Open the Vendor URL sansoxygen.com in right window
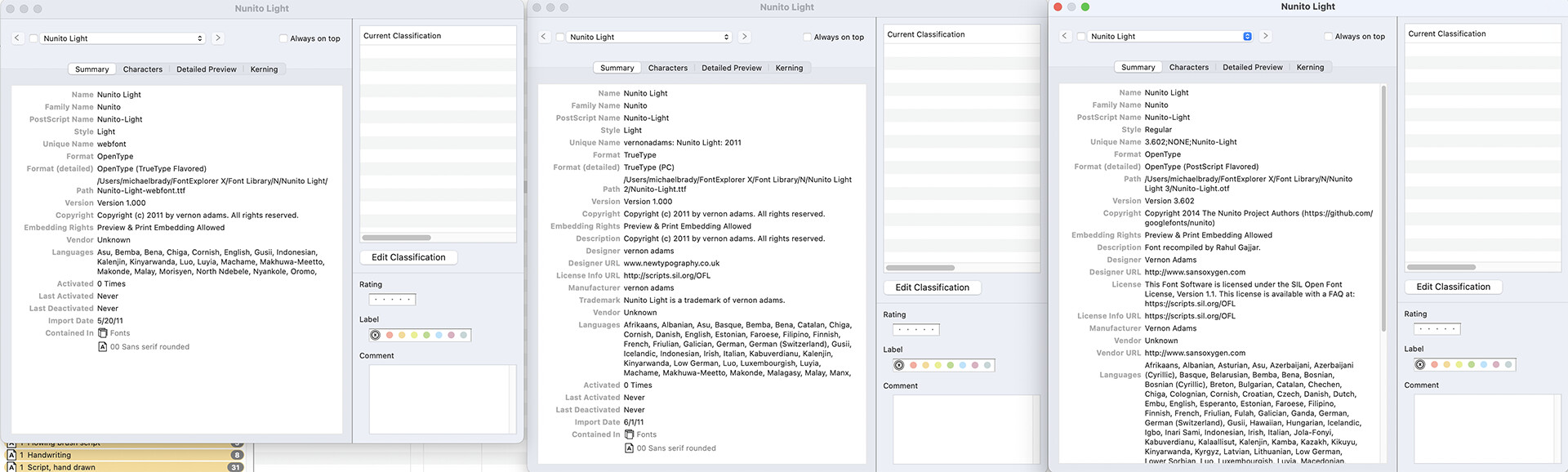The image size is (1568, 472). [1195, 353]
